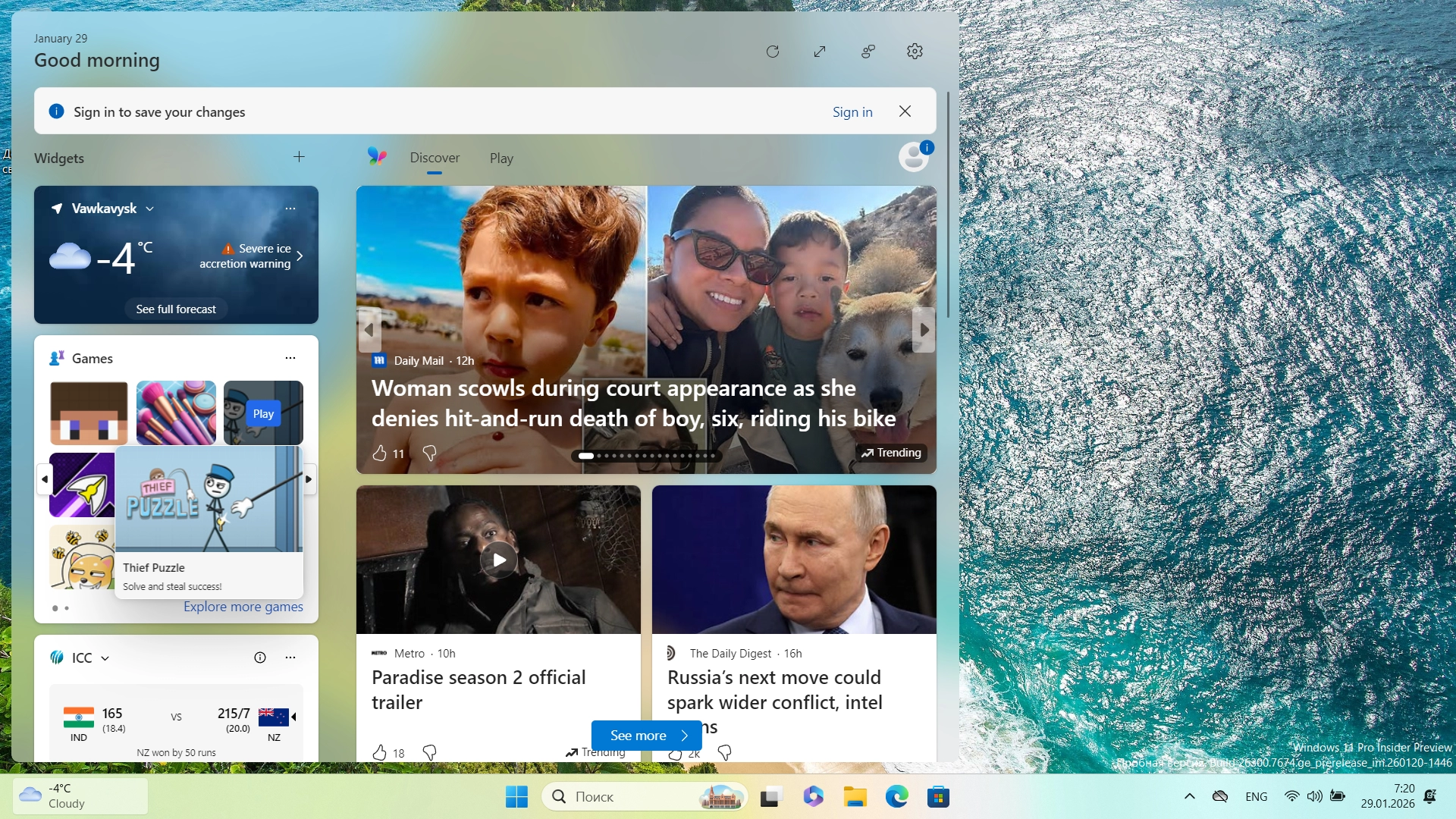The width and height of the screenshot is (1456, 819).
Task: Click See more button
Action: tap(646, 736)
